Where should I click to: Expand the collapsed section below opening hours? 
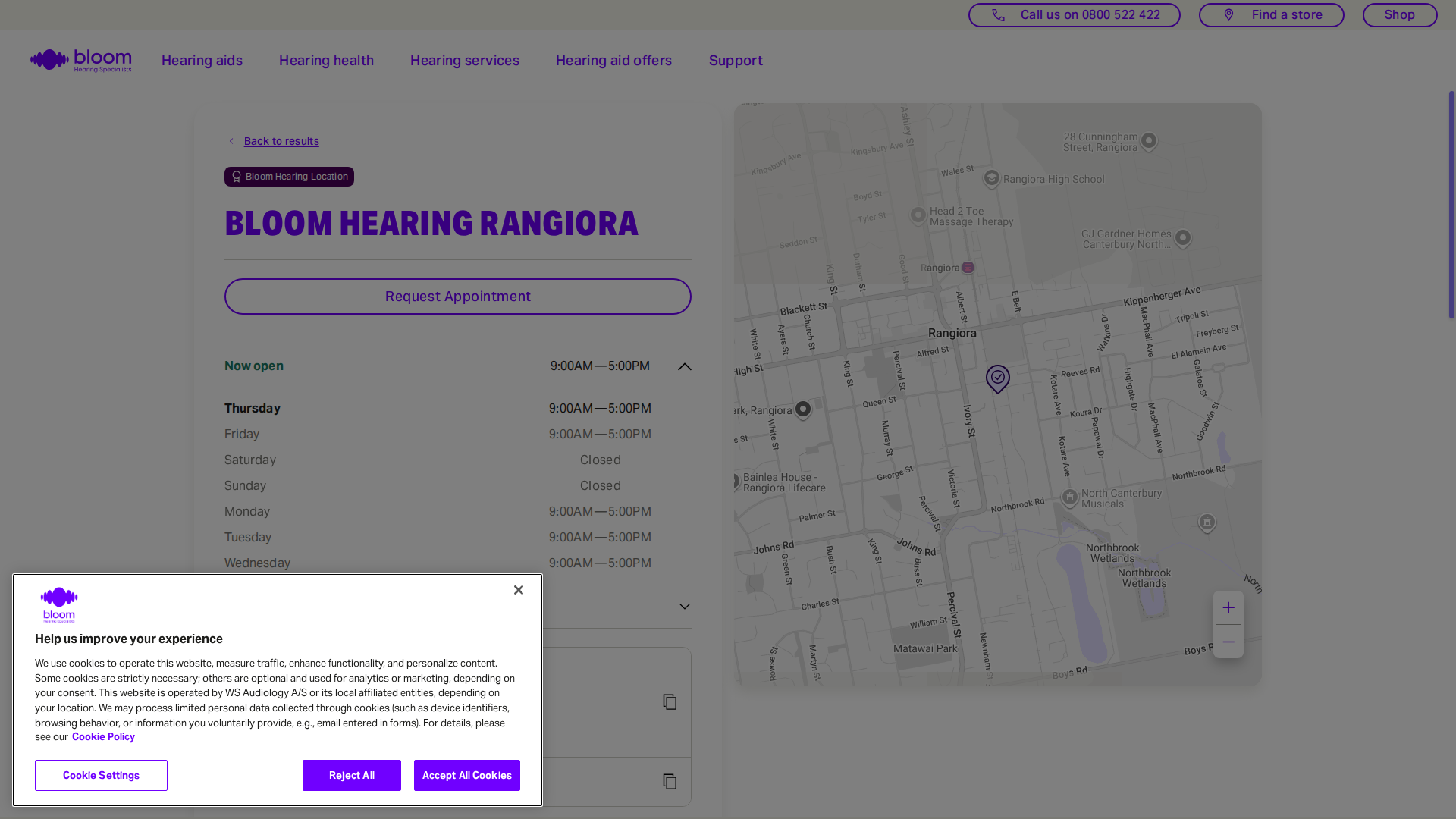point(684,607)
